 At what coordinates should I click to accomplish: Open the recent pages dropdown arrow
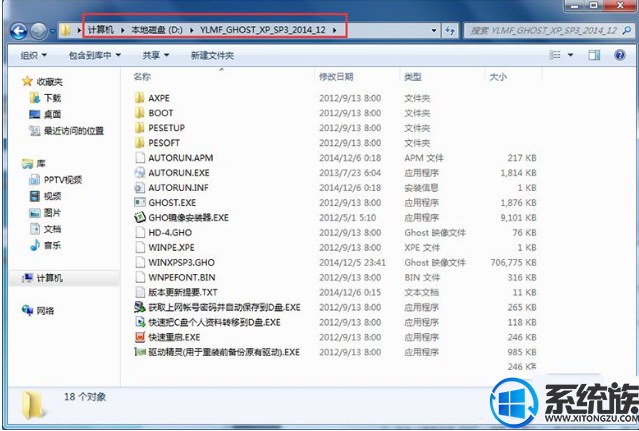[52, 31]
